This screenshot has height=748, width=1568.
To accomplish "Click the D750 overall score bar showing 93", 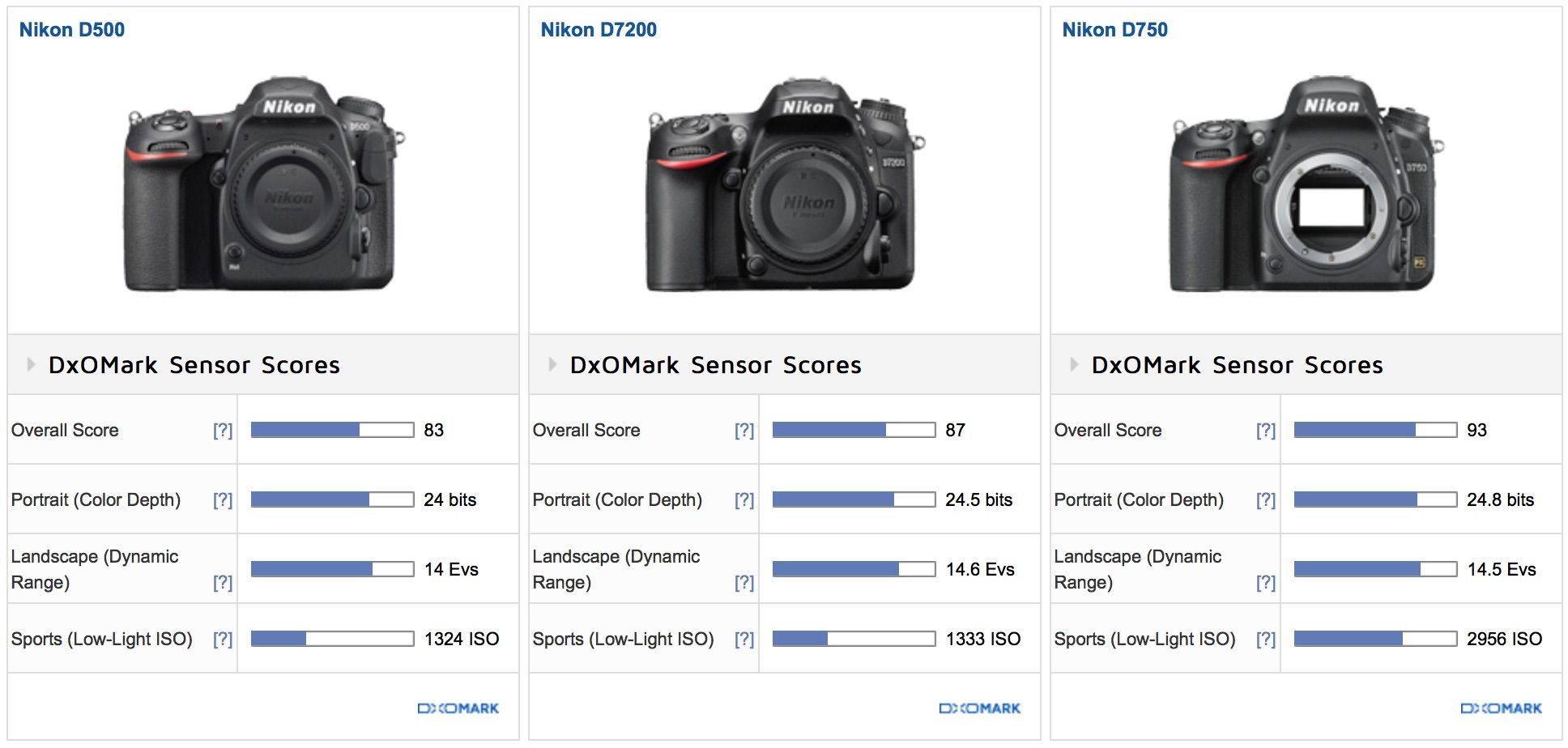I will click(x=1376, y=430).
